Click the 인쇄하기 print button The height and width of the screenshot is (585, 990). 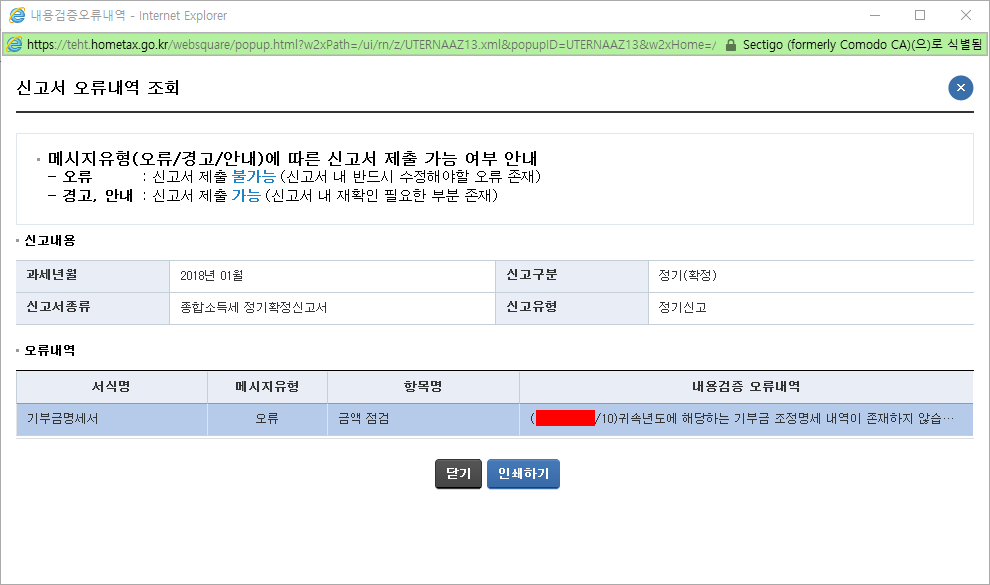[523, 474]
